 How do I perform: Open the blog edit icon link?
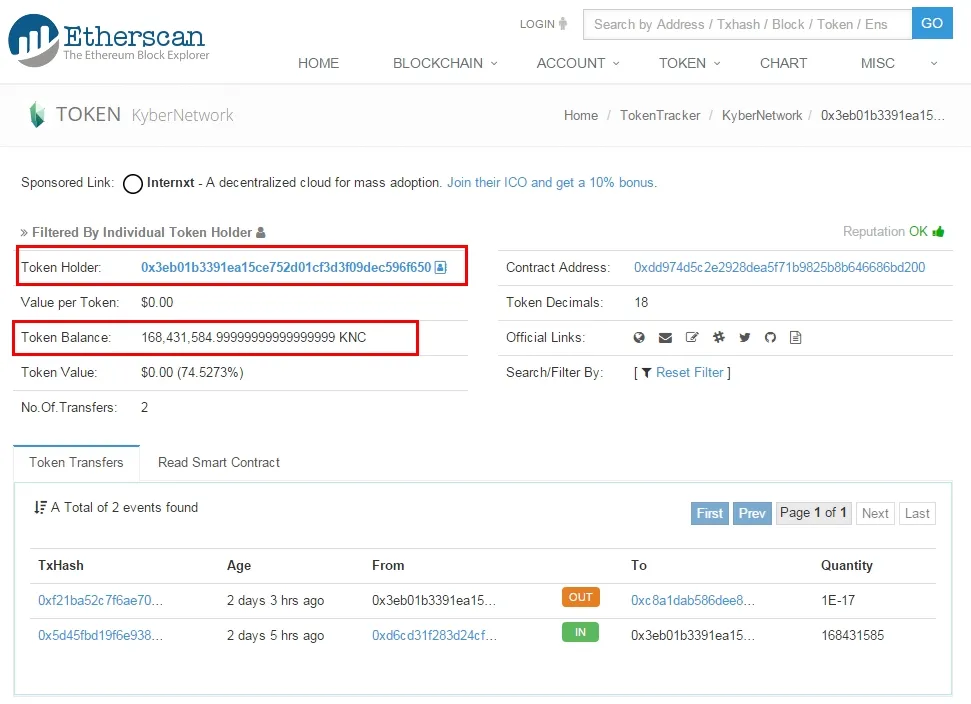(692, 337)
